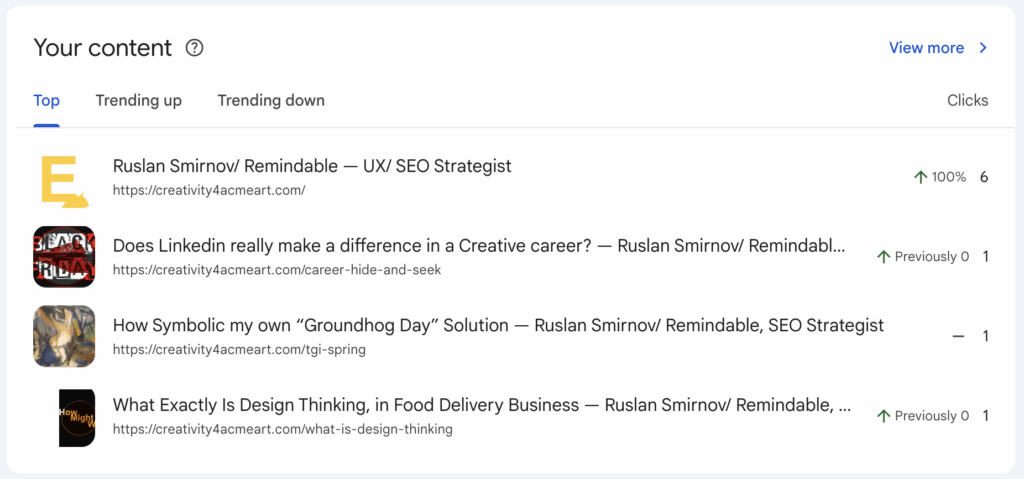
Task: Click the what-is-design-thinking URL
Action: point(282,429)
